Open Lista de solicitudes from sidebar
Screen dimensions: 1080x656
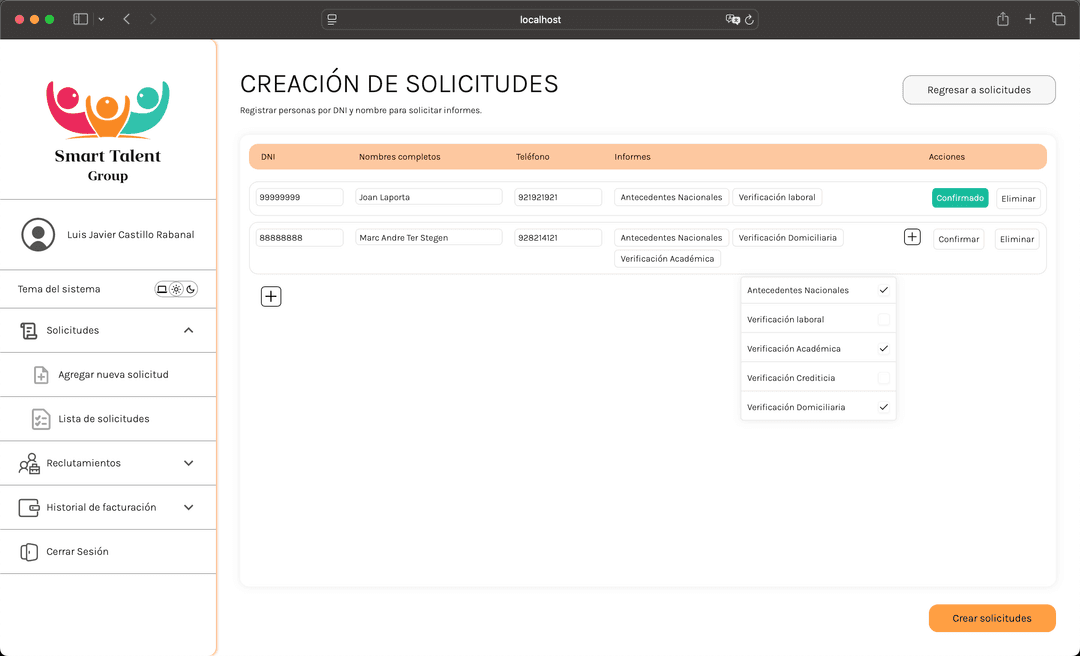point(105,418)
